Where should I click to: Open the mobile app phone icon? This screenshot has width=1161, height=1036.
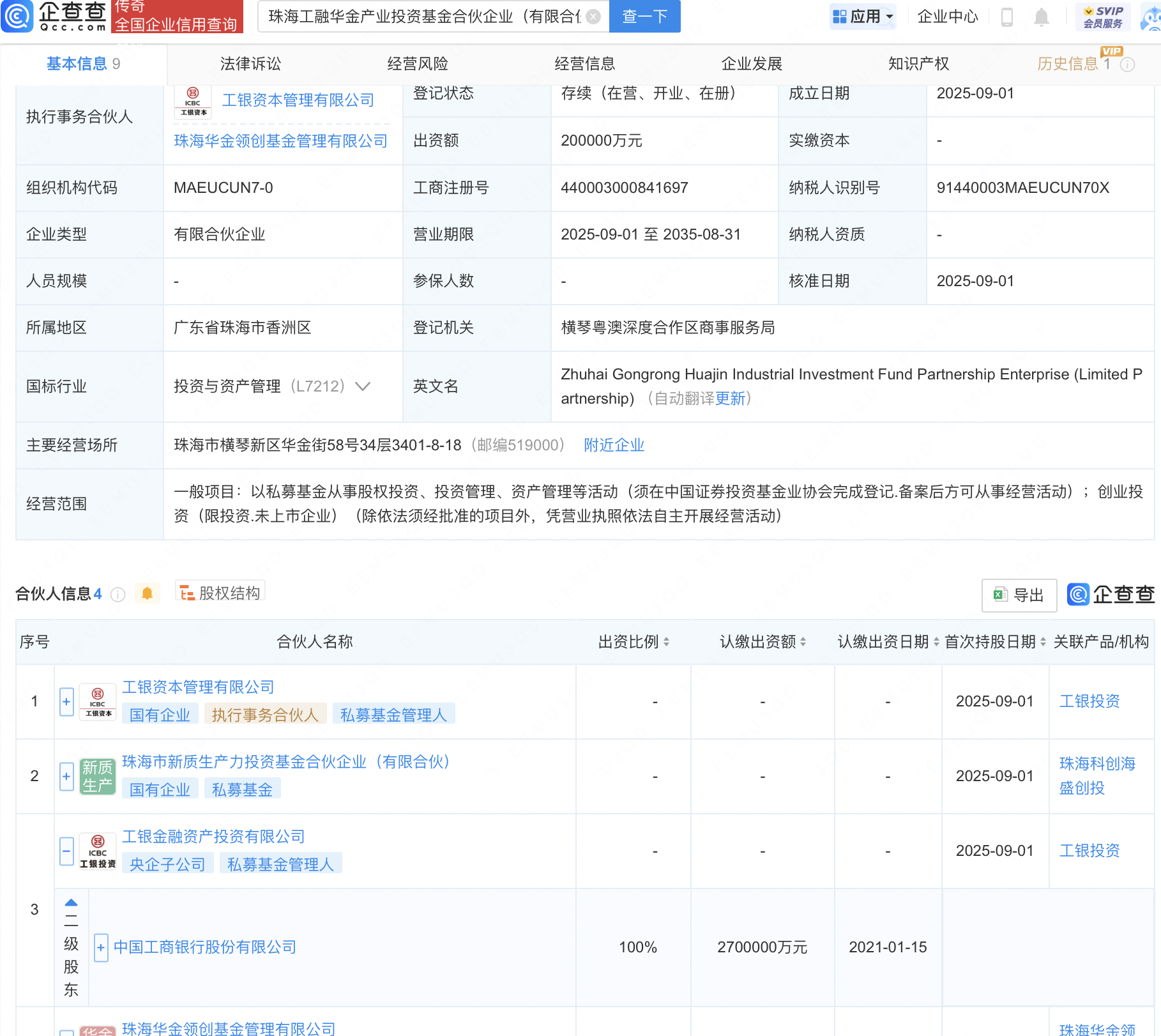pyautogui.click(x=1007, y=17)
